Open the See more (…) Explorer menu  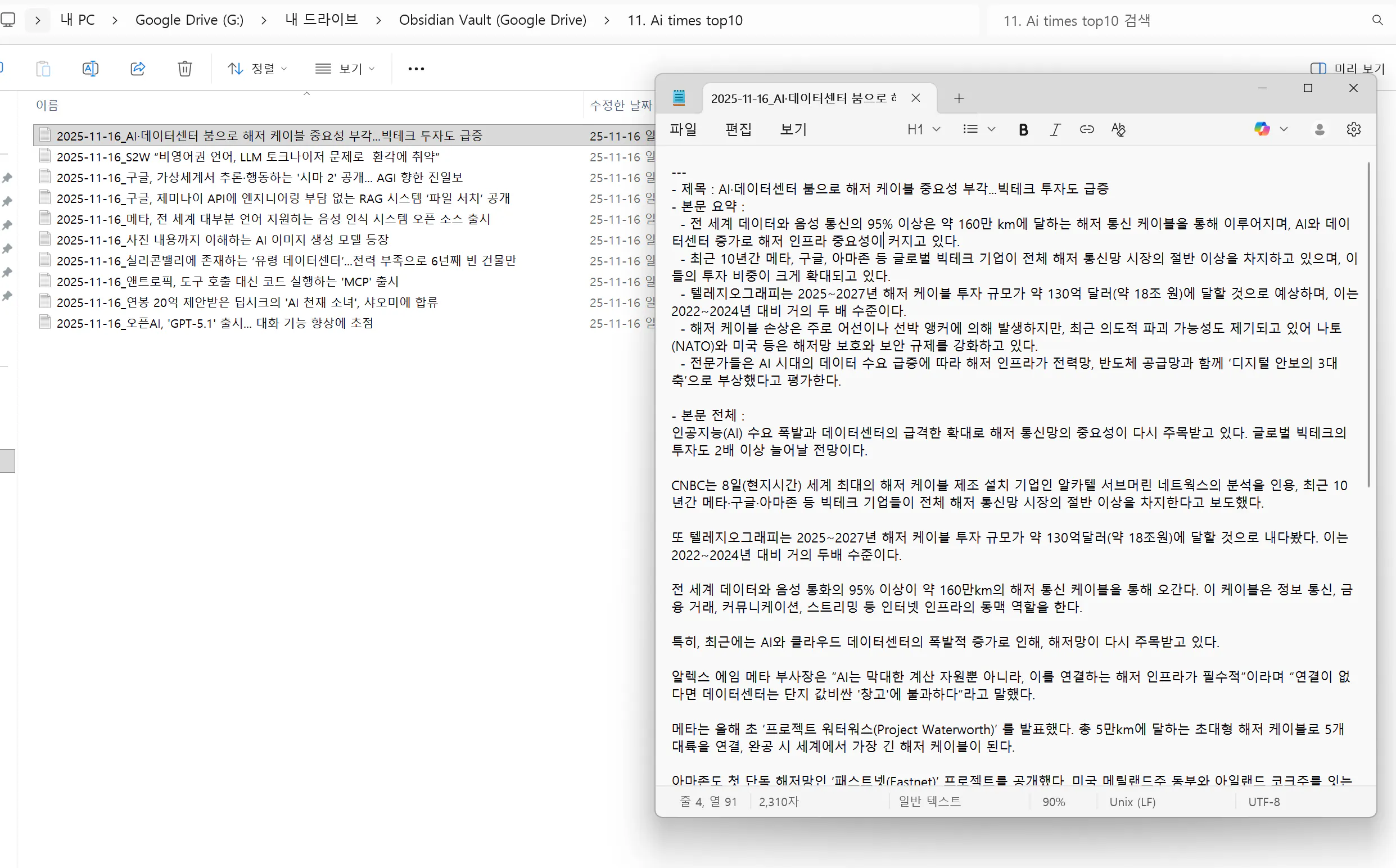(416, 69)
